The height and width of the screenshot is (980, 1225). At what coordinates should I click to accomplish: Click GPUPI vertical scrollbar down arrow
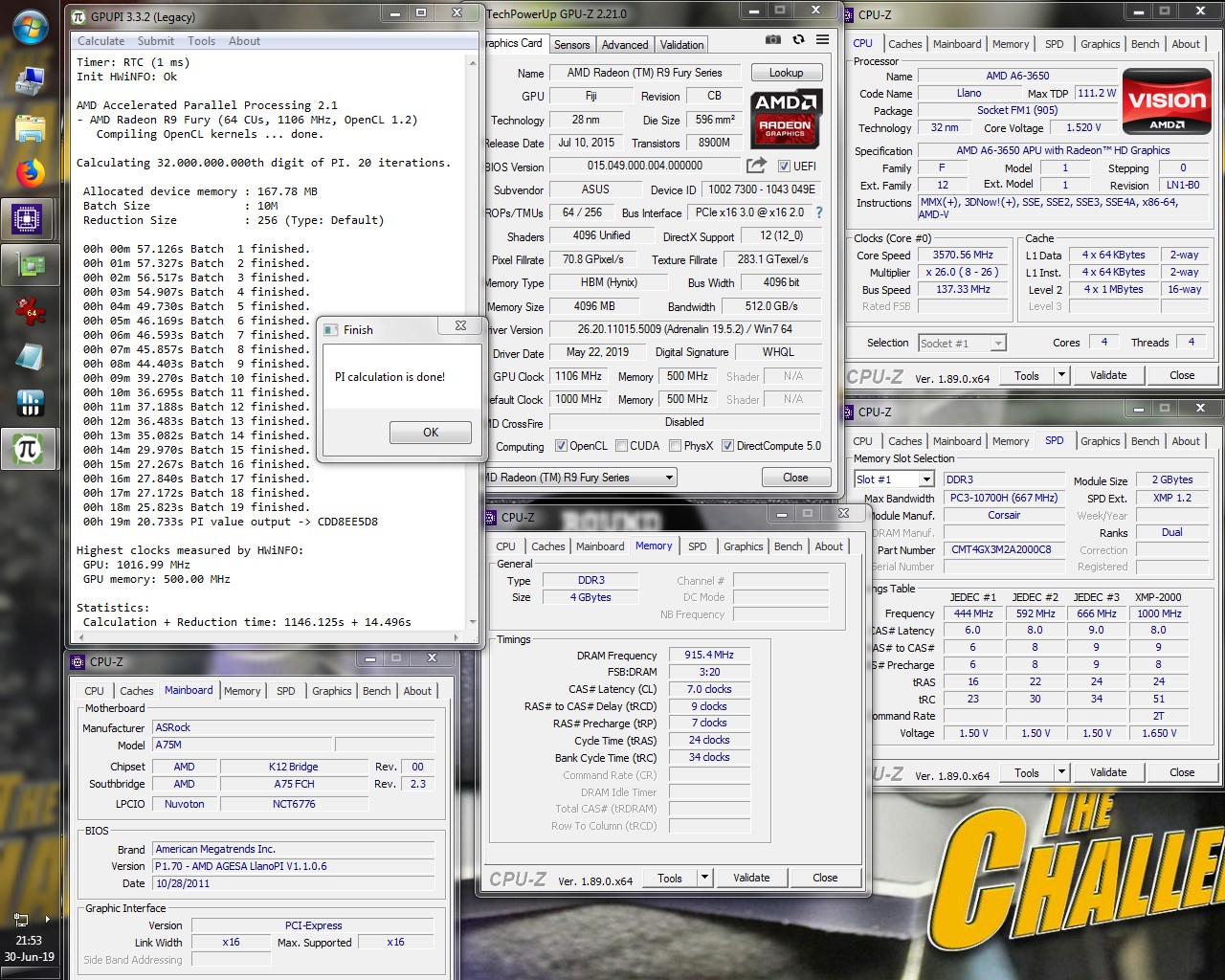click(x=472, y=622)
